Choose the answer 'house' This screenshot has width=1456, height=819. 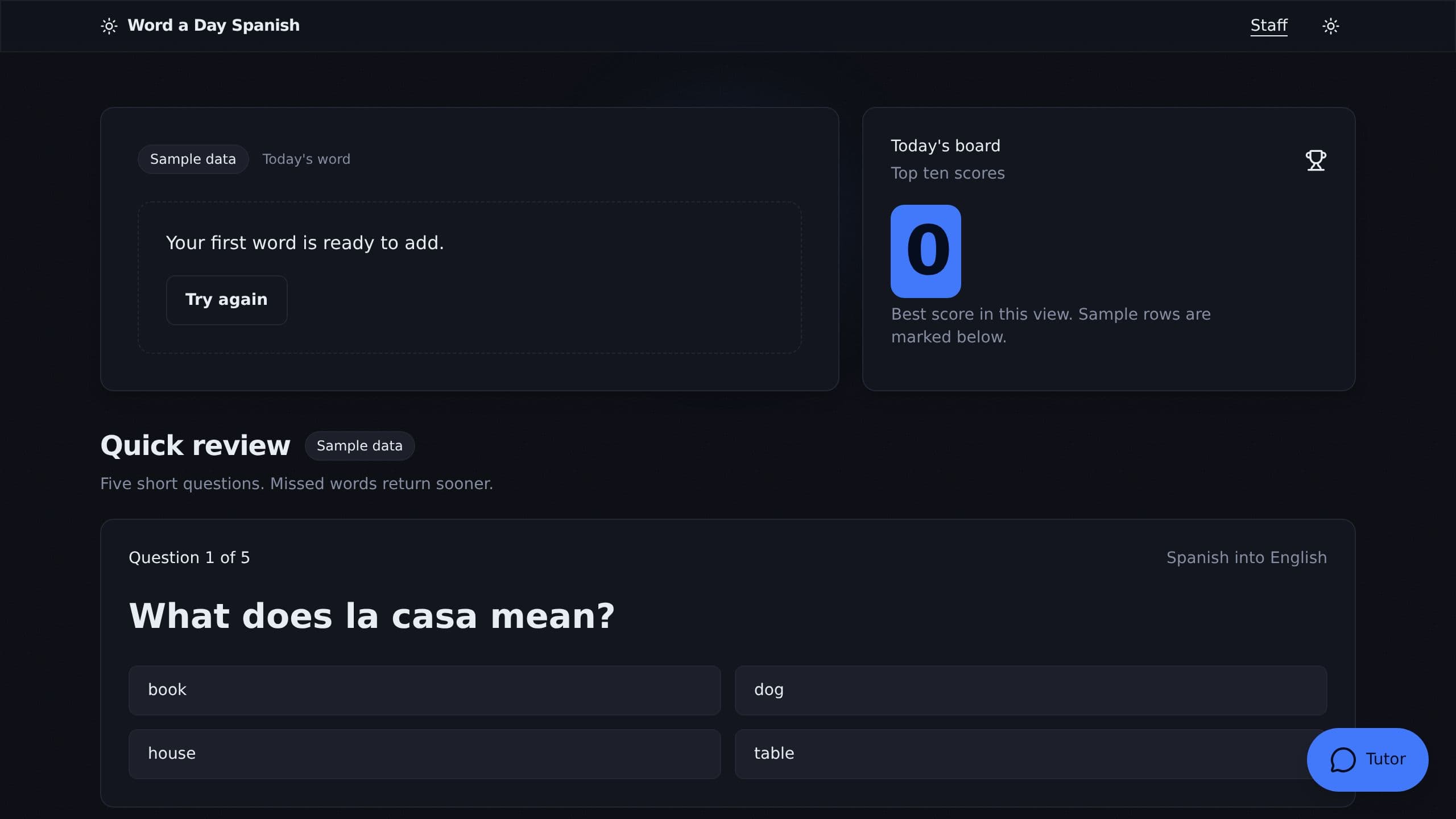pos(424,754)
